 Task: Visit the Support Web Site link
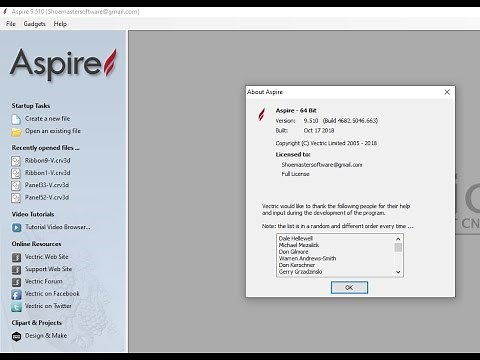point(48,269)
